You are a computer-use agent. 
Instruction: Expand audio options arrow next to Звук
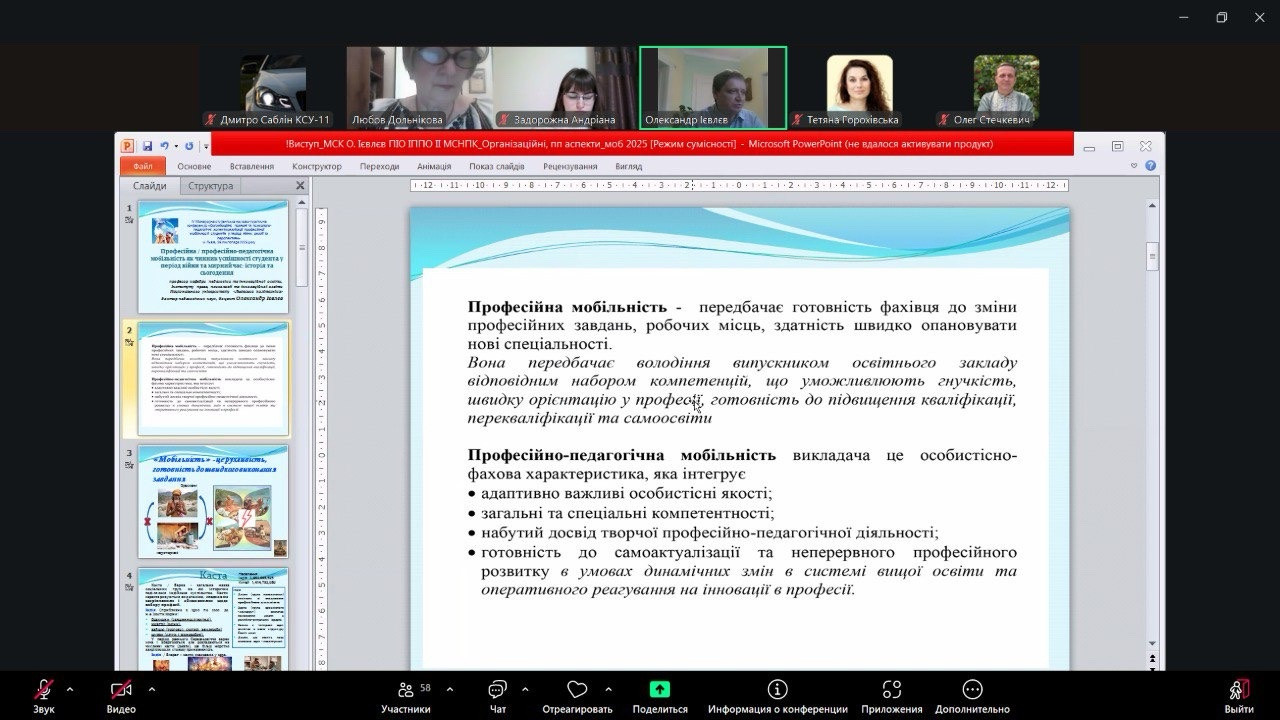(x=70, y=689)
